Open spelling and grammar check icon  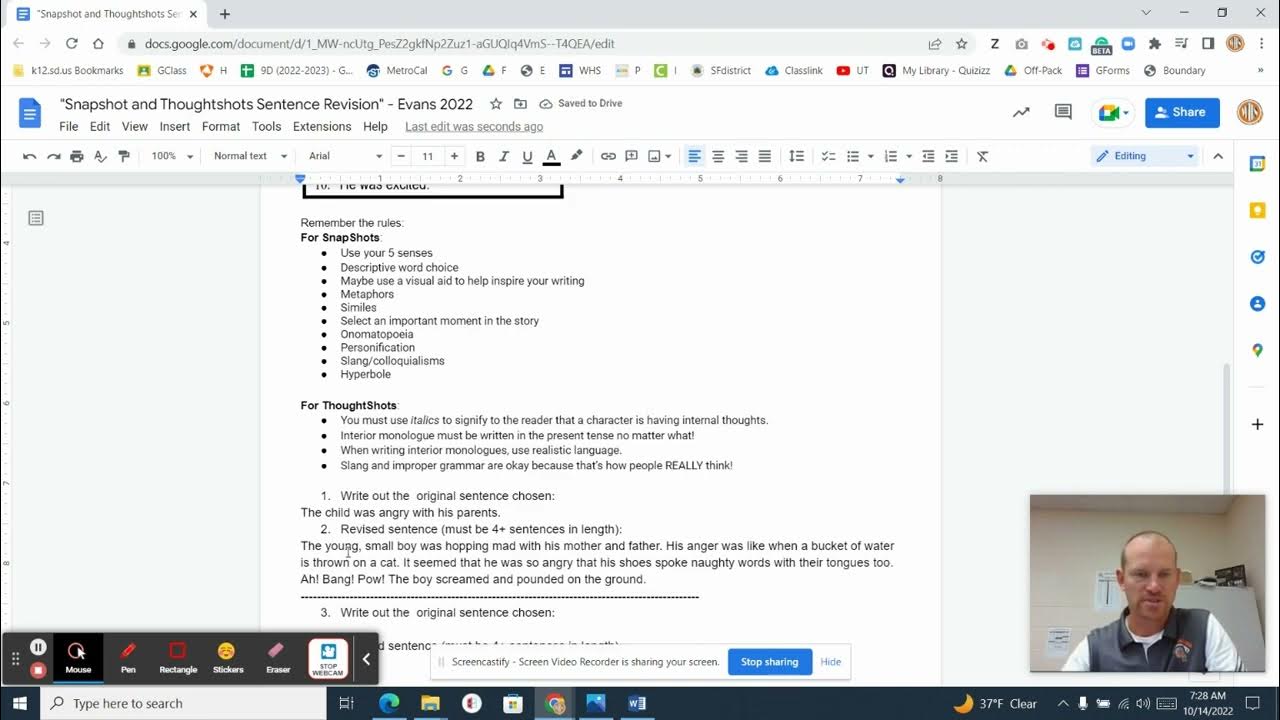[100, 156]
